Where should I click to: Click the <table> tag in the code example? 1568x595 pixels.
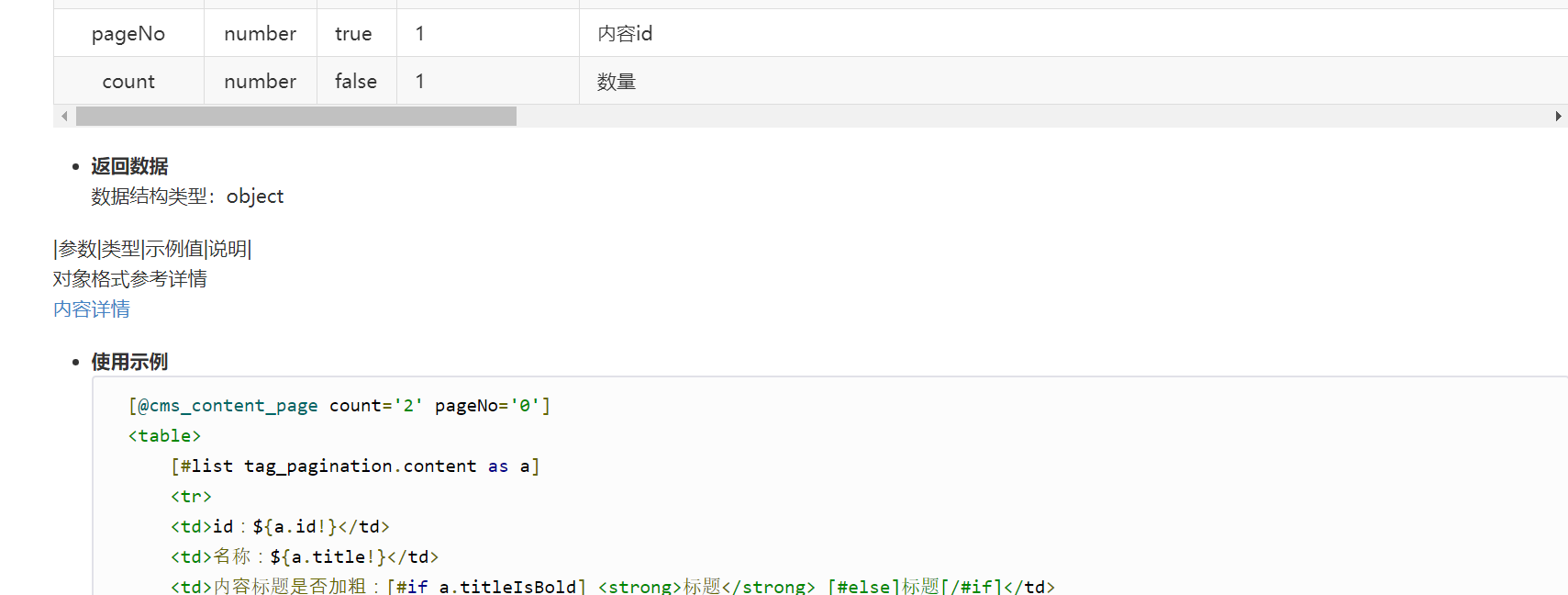164,436
